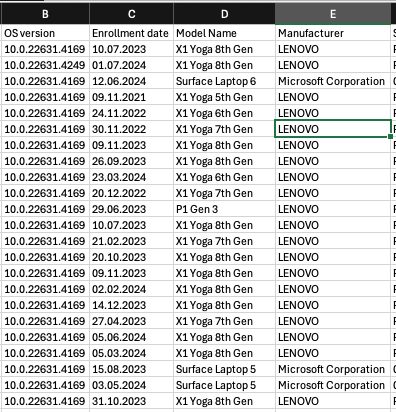This screenshot has width=396, height=412.
Task: Click X1 Yoga 6th Gen in the 24.11.2022 row
Action: (x=225, y=113)
